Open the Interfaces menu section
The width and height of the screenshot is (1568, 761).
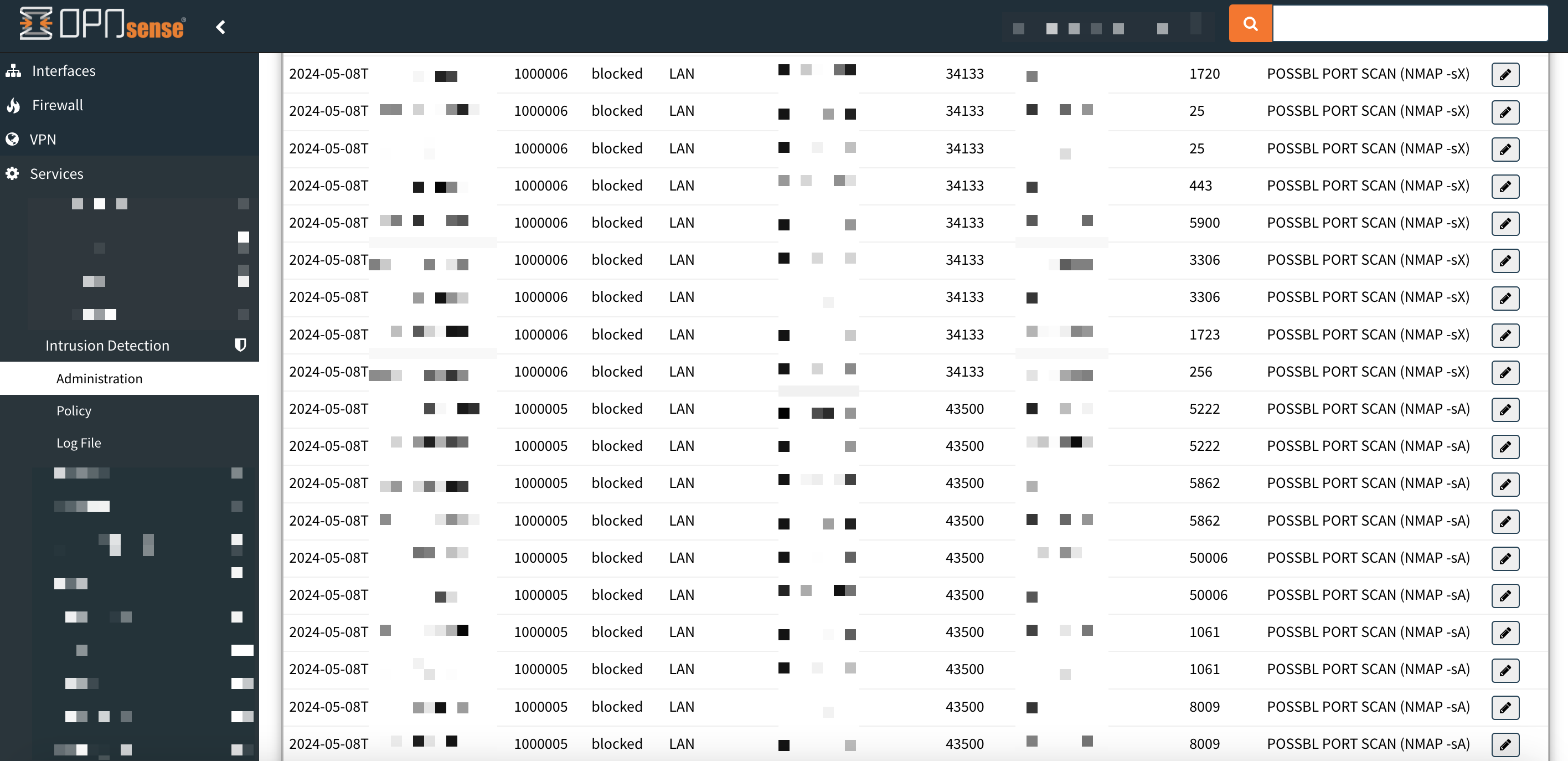coord(63,71)
